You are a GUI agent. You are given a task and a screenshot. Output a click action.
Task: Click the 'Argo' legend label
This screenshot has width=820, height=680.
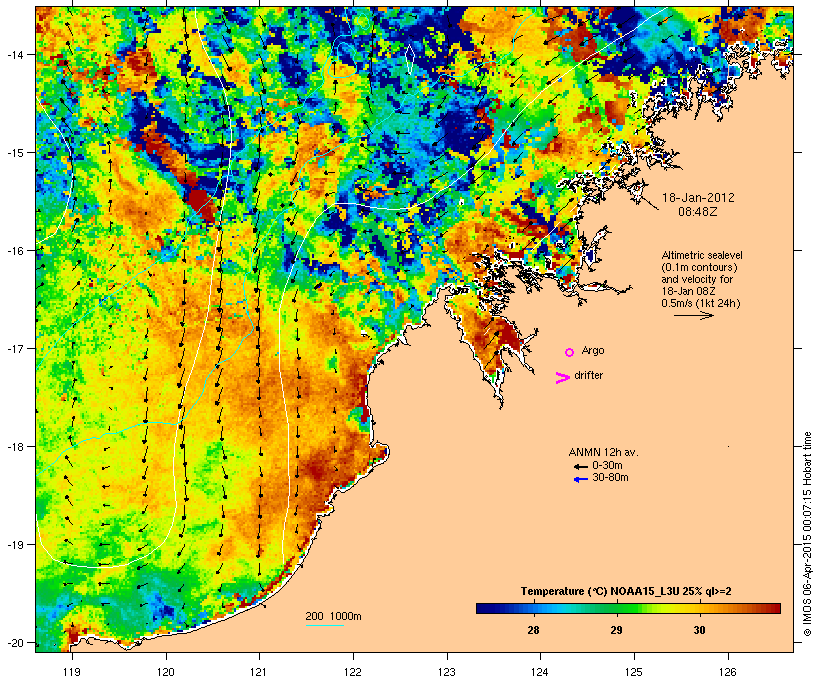593,350
